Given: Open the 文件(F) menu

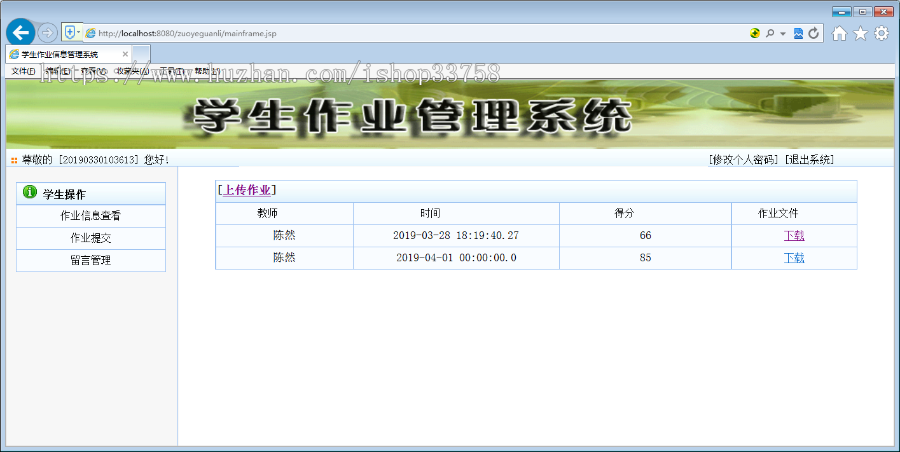Looking at the screenshot, I should (x=24, y=71).
